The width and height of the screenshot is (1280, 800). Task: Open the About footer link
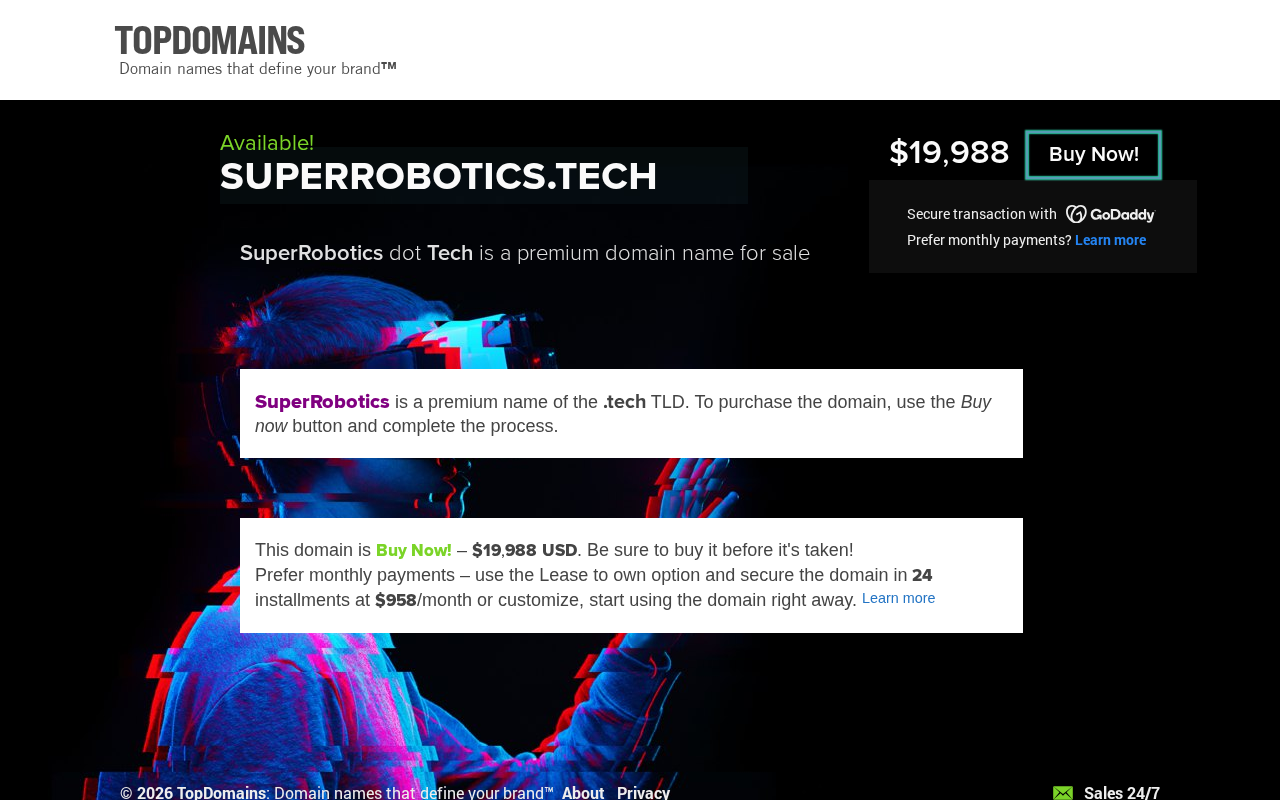[x=583, y=792]
